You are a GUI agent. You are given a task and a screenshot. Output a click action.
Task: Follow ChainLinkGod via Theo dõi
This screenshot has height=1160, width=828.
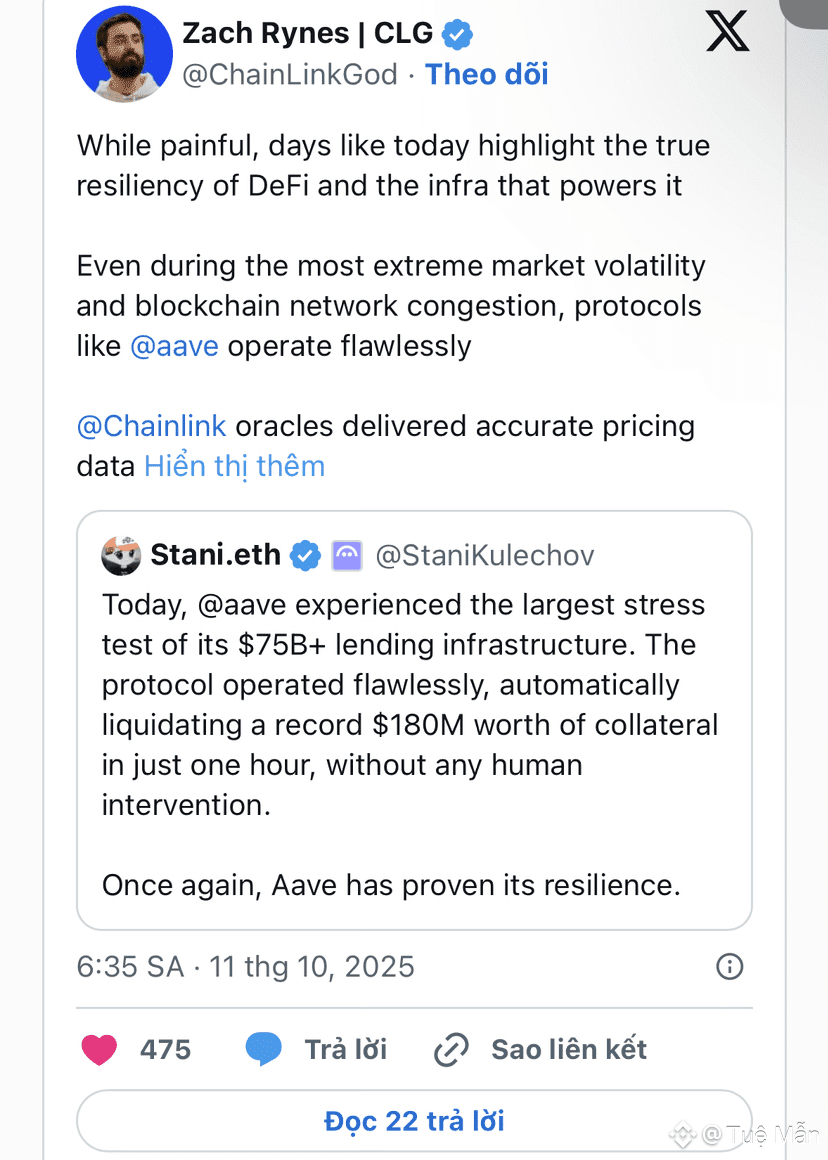click(486, 74)
